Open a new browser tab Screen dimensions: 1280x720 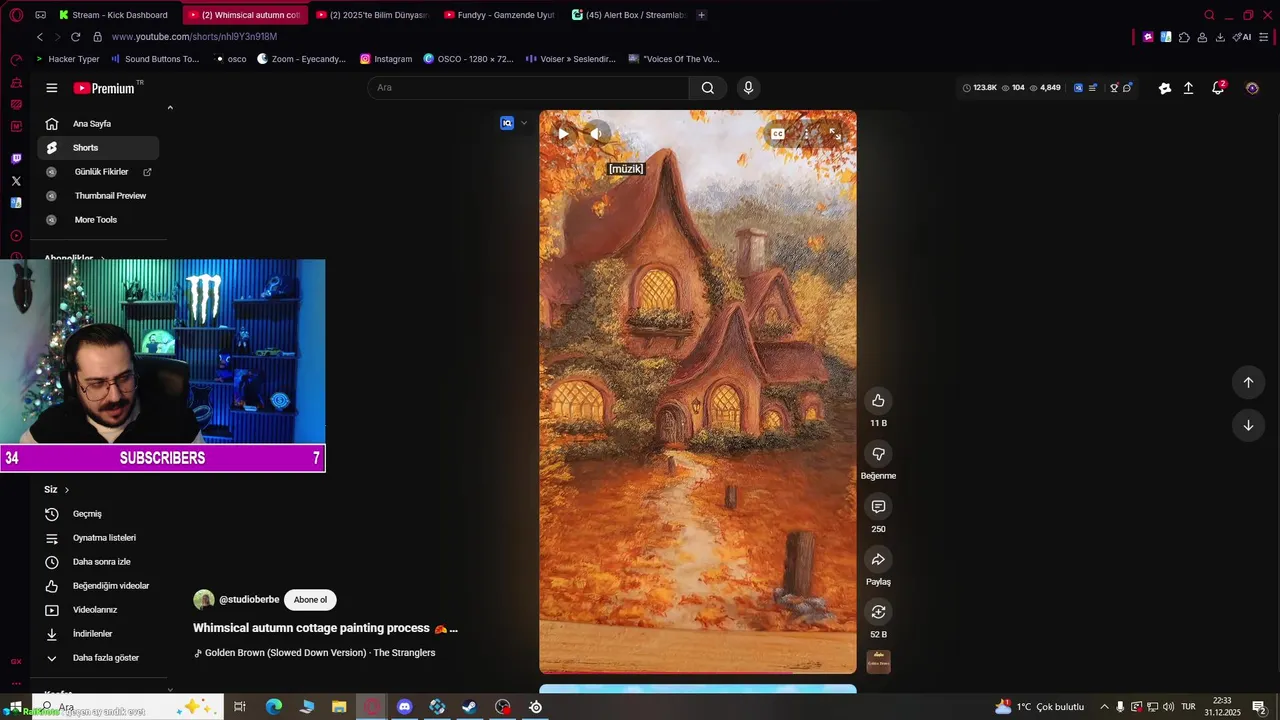701,15
